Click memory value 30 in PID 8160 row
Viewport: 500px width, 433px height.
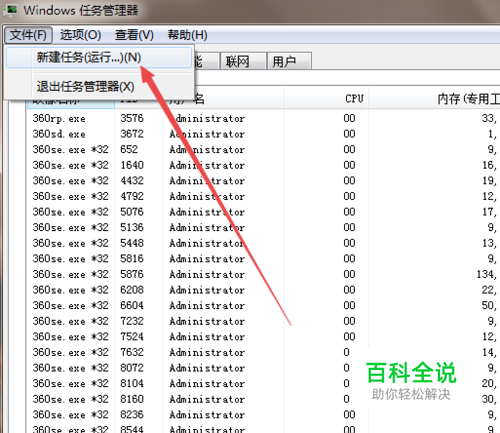pos(489,400)
